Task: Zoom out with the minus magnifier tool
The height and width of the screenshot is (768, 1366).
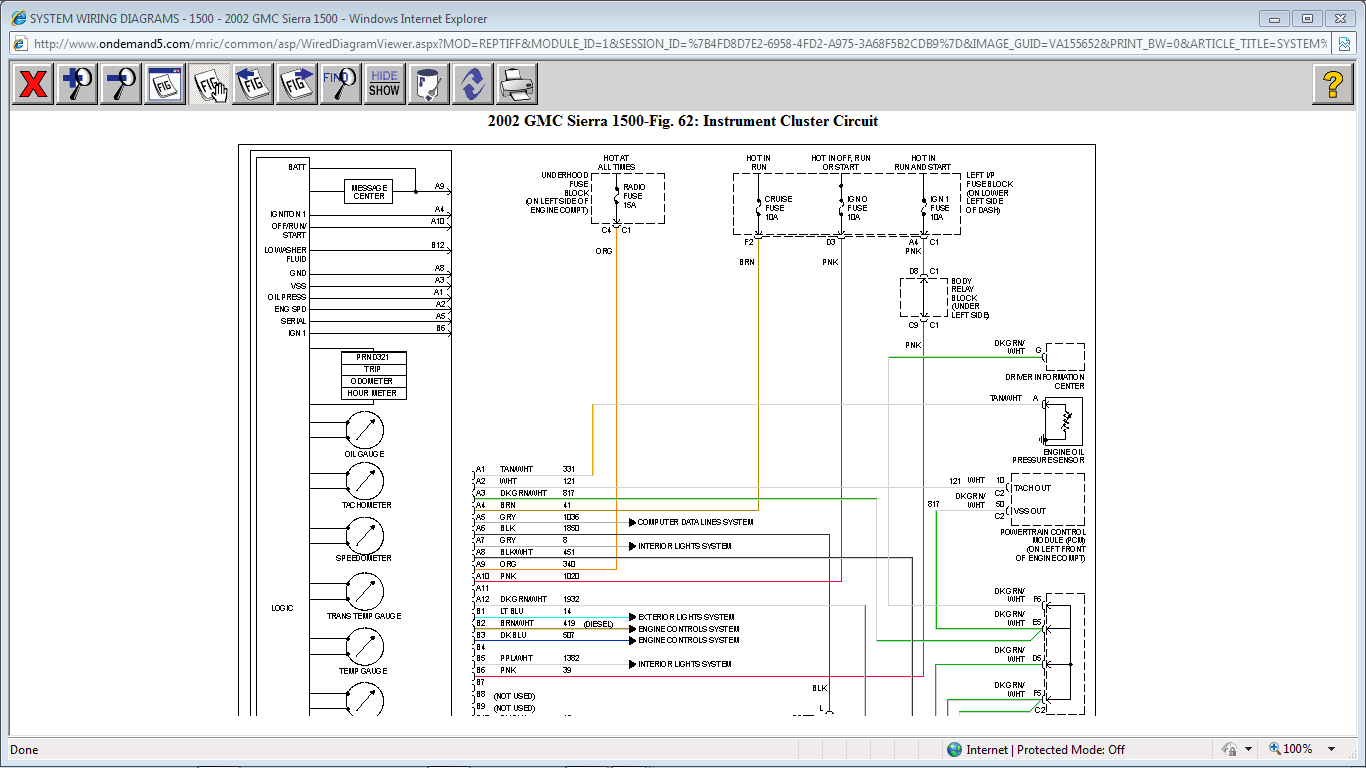Action: [x=121, y=84]
